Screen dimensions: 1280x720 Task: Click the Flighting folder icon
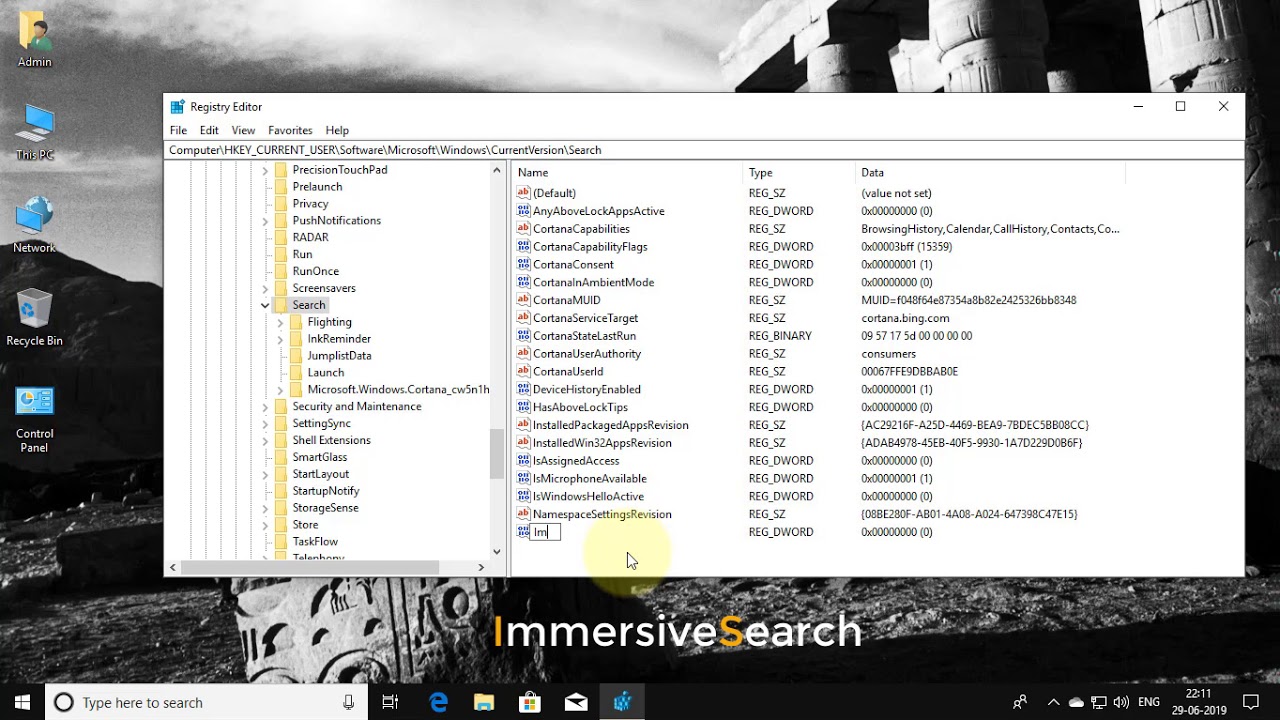coord(297,322)
